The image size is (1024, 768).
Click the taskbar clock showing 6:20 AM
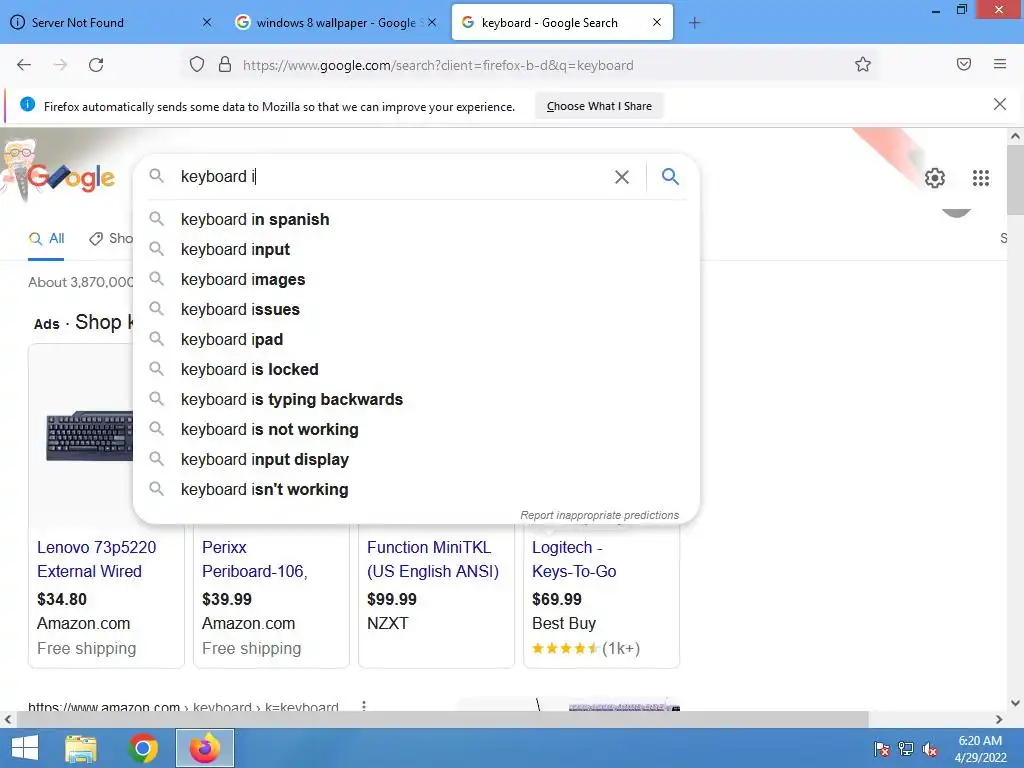980,748
